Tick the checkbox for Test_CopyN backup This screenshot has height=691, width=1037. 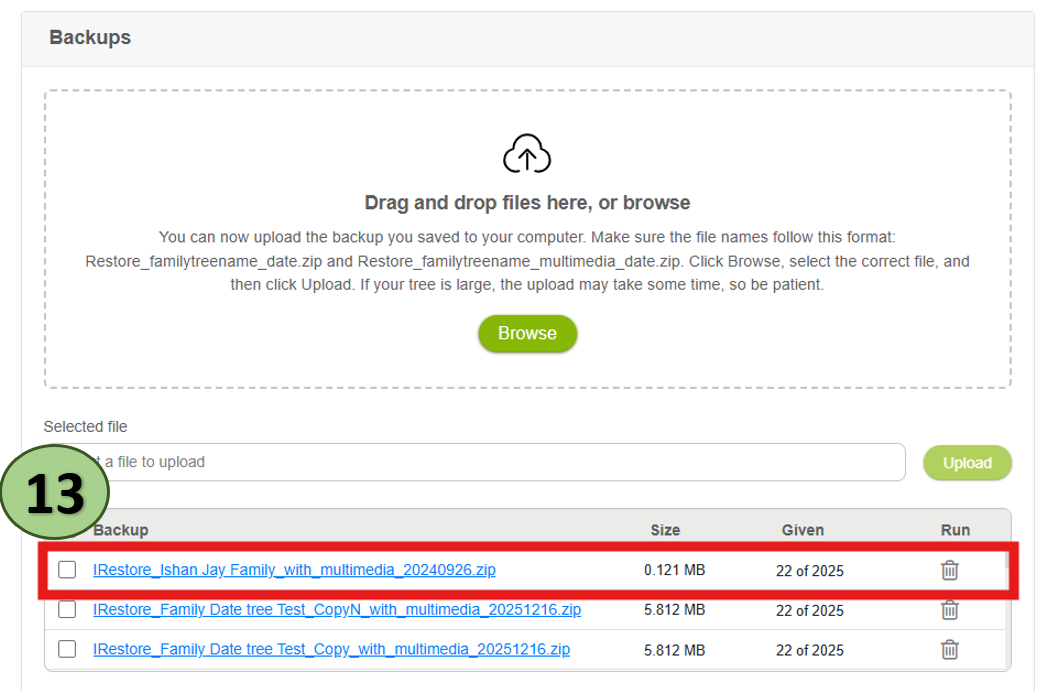[x=67, y=609]
